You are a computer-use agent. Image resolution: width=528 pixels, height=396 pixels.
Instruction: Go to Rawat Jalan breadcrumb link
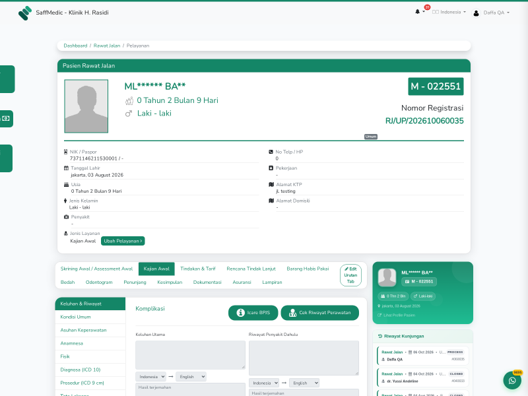click(x=107, y=46)
